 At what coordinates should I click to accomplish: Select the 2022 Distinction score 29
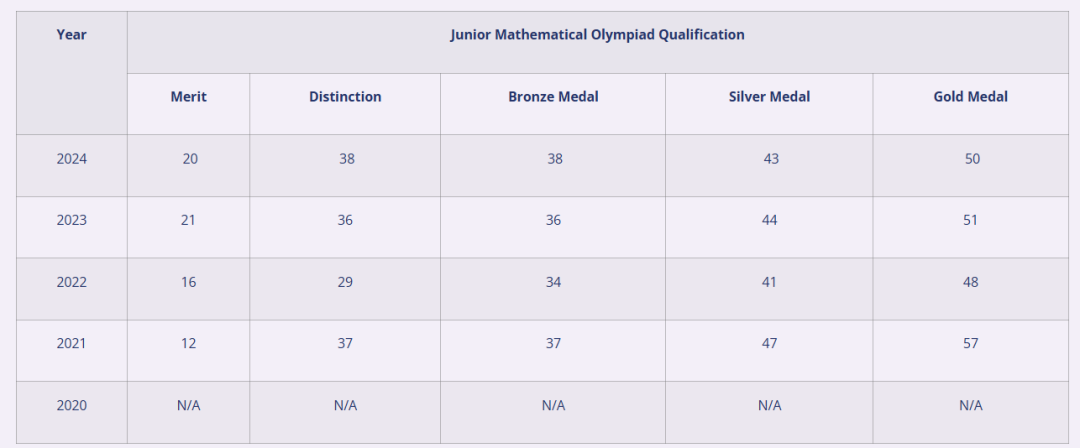click(x=345, y=282)
